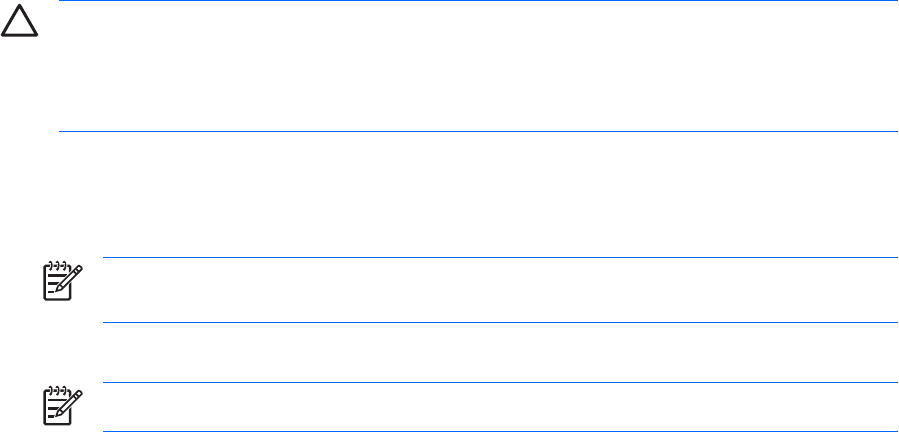Click the rule below the second note
Image resolution: width=899 pixels, height=432 pixels.
(500, 431)
